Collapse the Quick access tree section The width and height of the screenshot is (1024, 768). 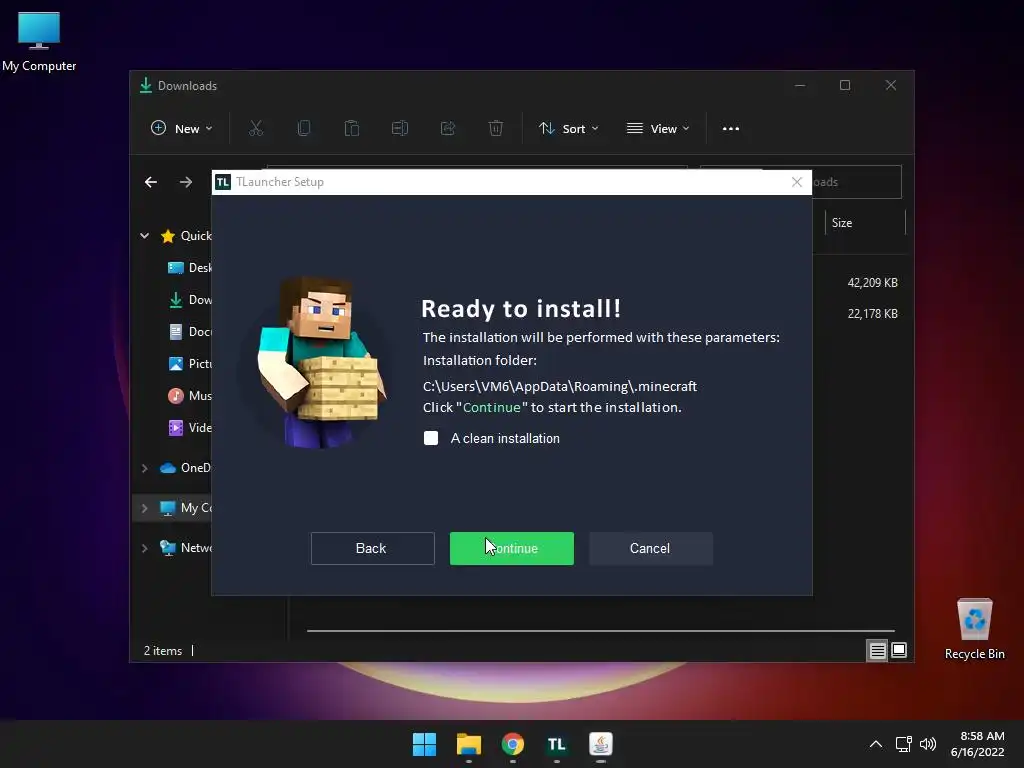tap(144, 236)
